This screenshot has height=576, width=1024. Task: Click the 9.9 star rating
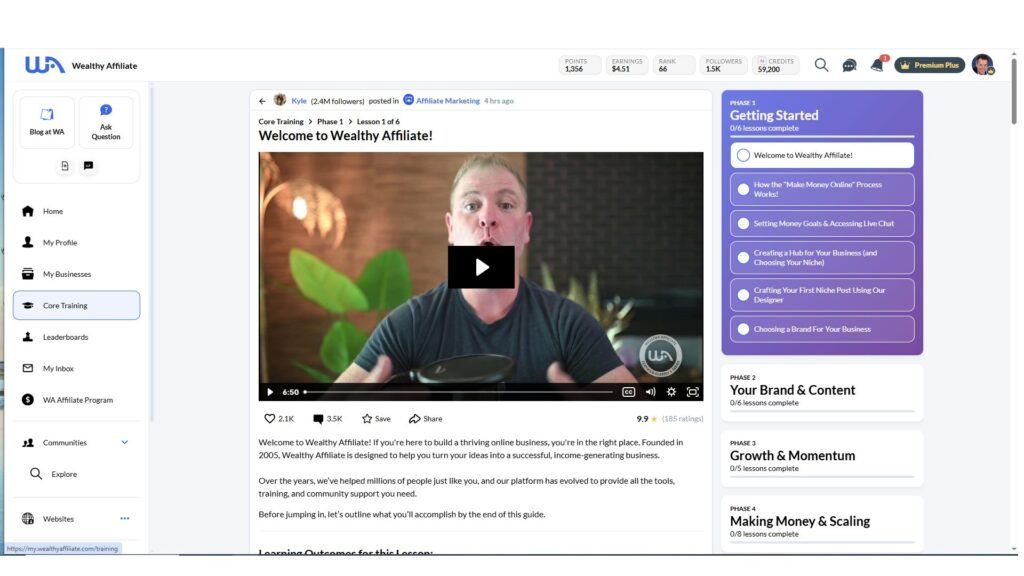point(647,419)
